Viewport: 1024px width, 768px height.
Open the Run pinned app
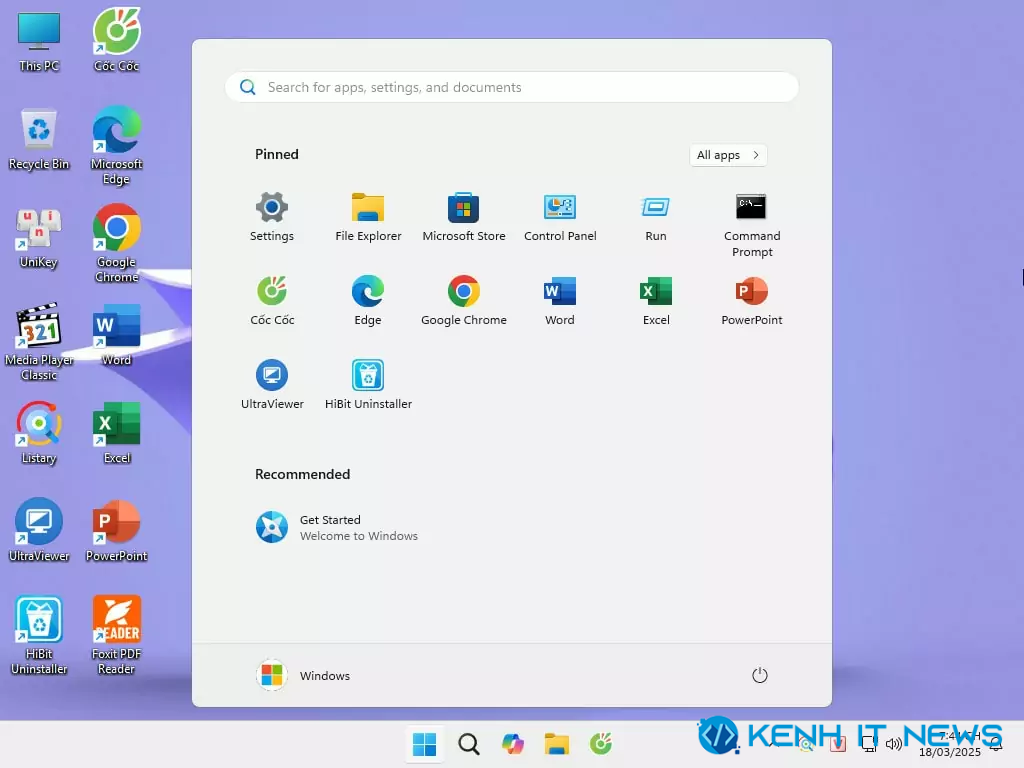click(656, 217)
